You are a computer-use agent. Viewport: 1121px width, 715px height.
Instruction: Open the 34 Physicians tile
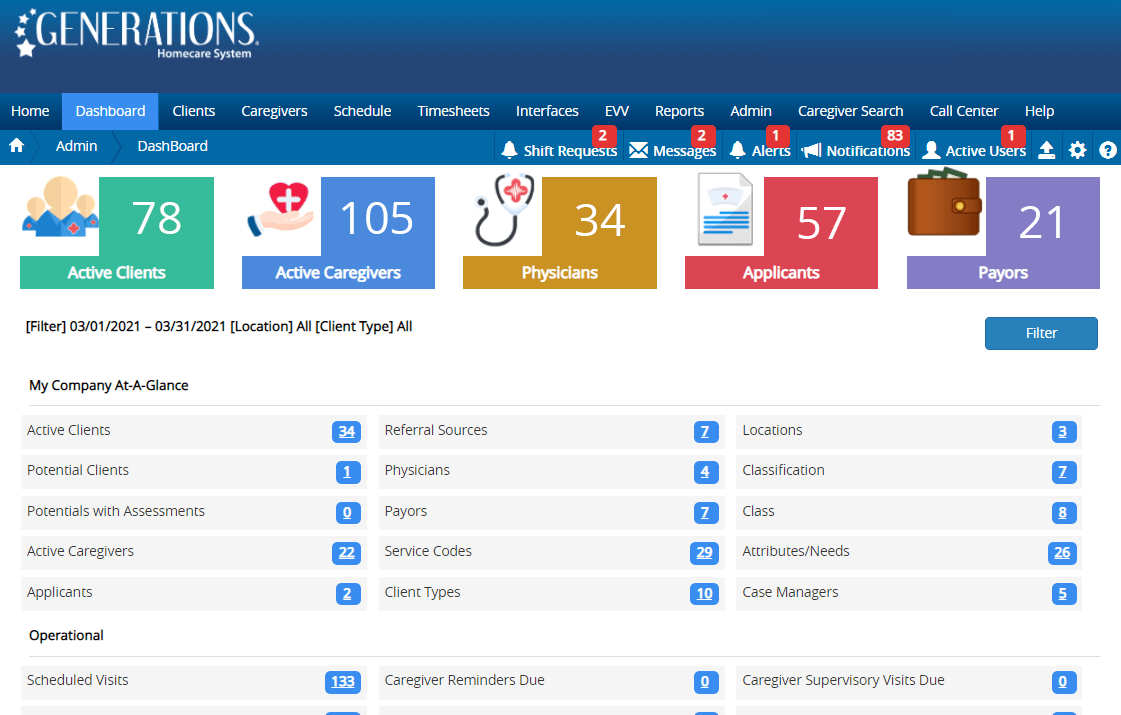click(560, 233)
